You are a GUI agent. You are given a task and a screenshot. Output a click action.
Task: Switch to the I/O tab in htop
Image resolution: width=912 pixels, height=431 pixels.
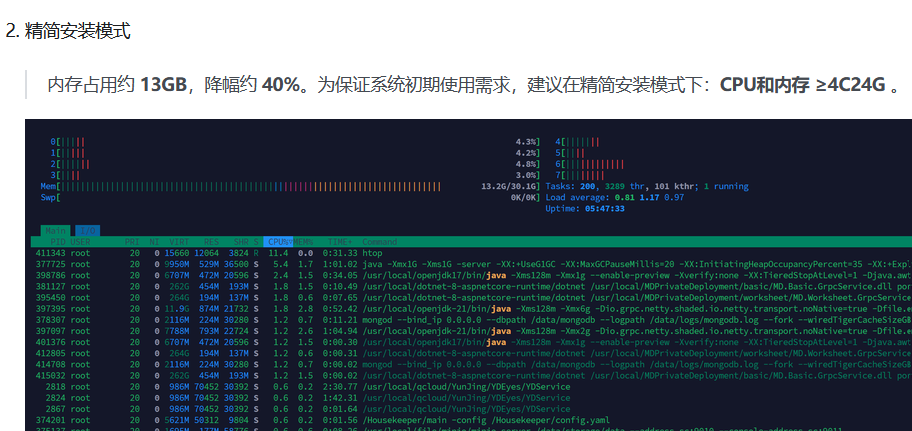coord(87,231)
